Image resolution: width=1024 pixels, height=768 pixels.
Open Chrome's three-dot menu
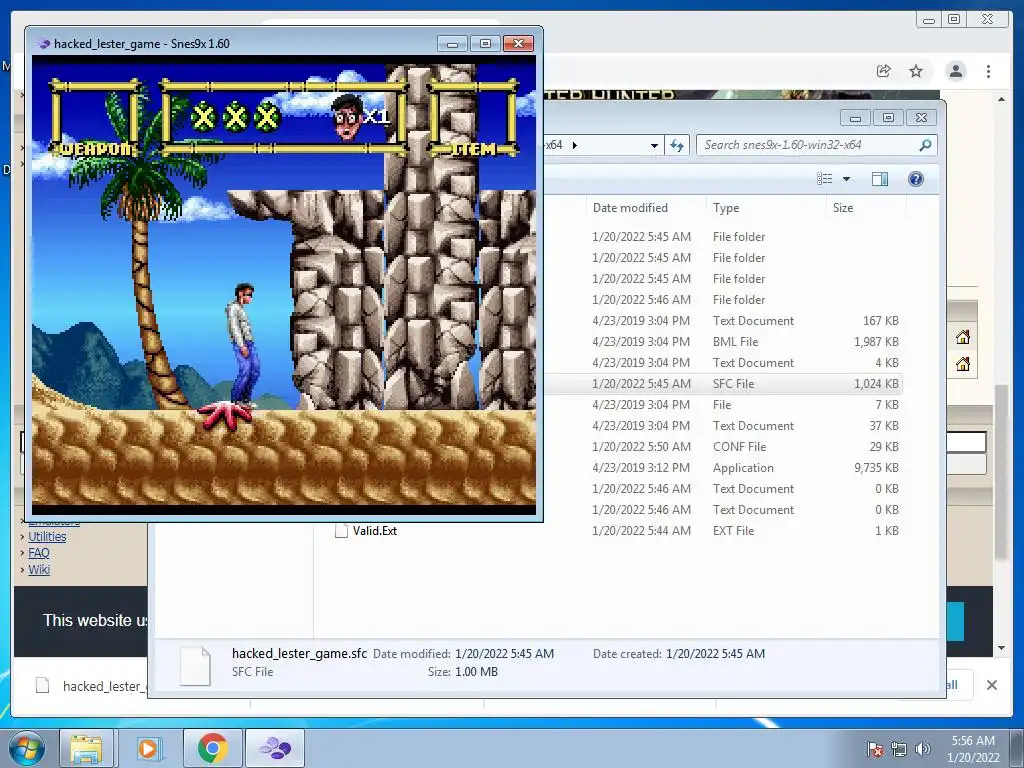(x=988, y=71)
